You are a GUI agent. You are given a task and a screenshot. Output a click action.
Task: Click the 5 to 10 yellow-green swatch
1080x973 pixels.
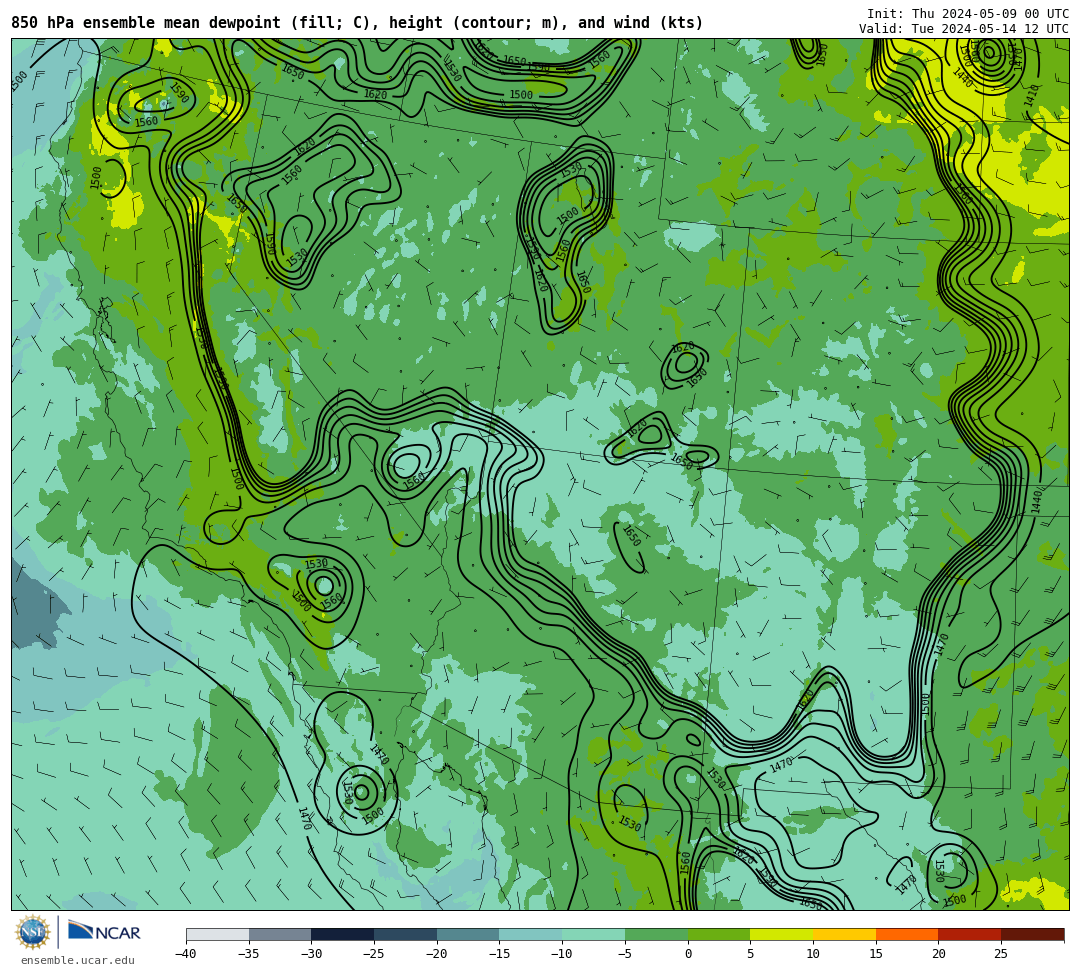tap(782, 934)
